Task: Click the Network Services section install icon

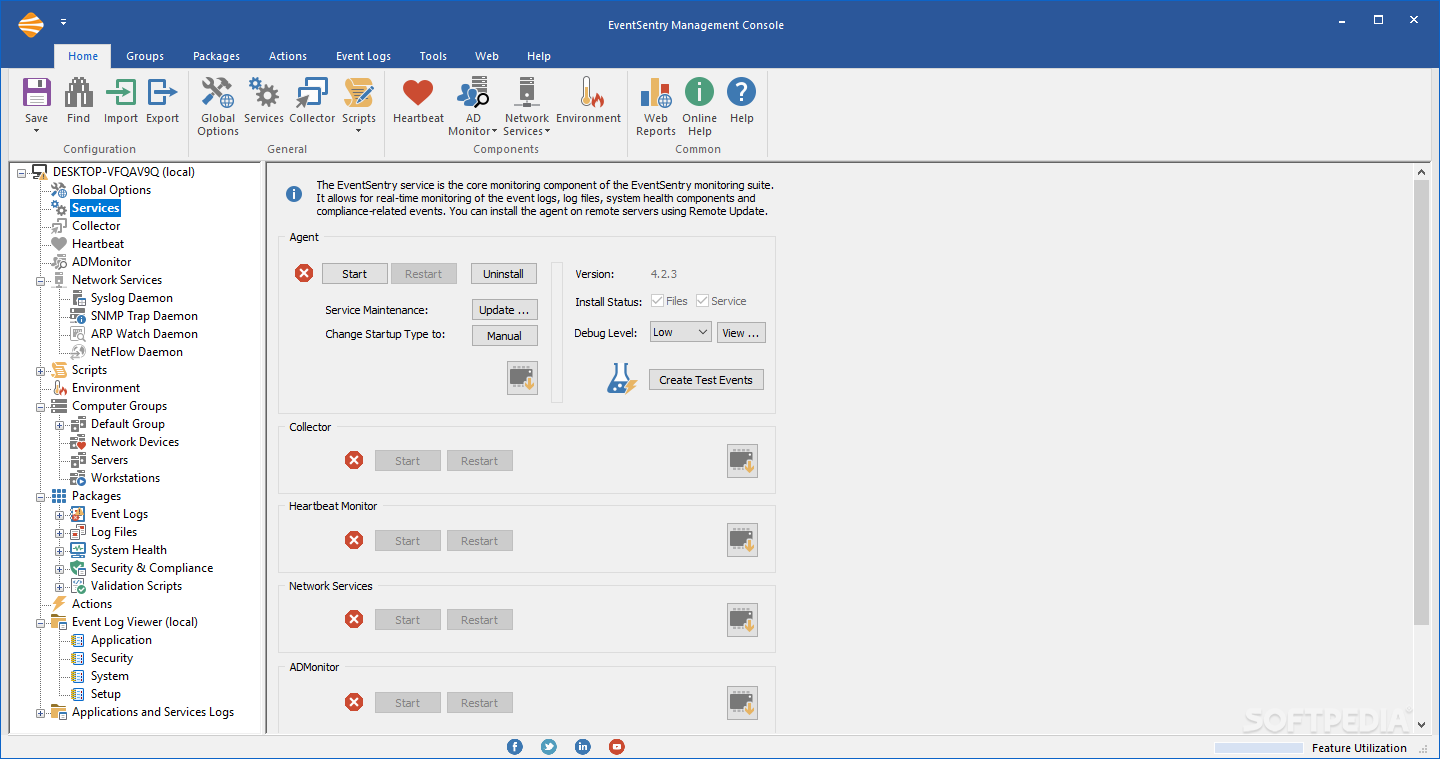Action: click(742, 620)
